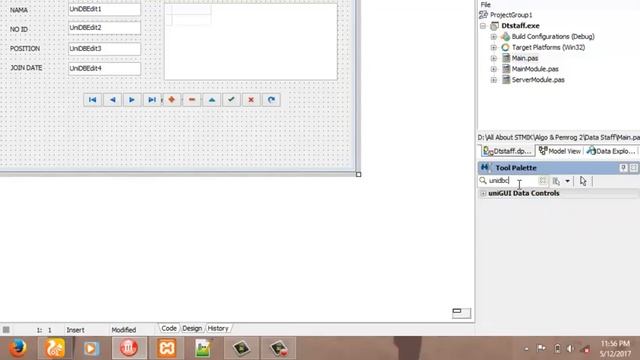Select Build Configurations (Debug) item
This screenshot has width=640, height=360.
(553, 37)
